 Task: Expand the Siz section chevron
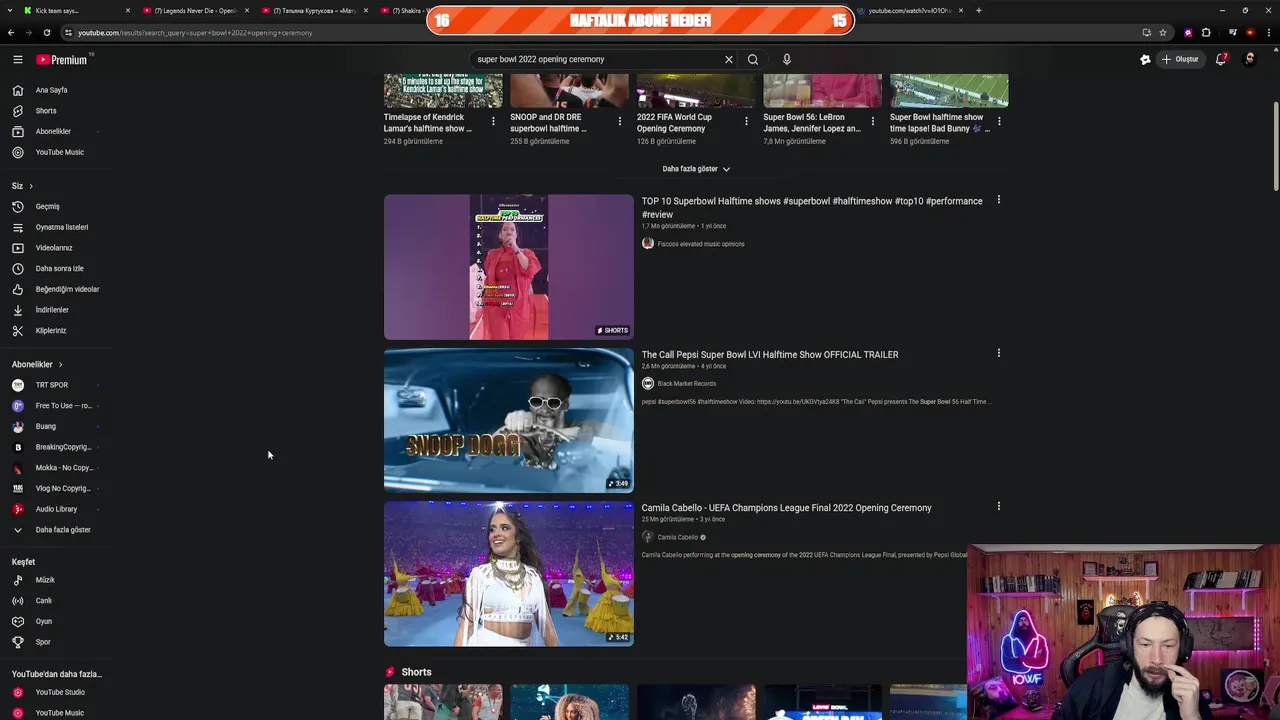coord(31,186)
